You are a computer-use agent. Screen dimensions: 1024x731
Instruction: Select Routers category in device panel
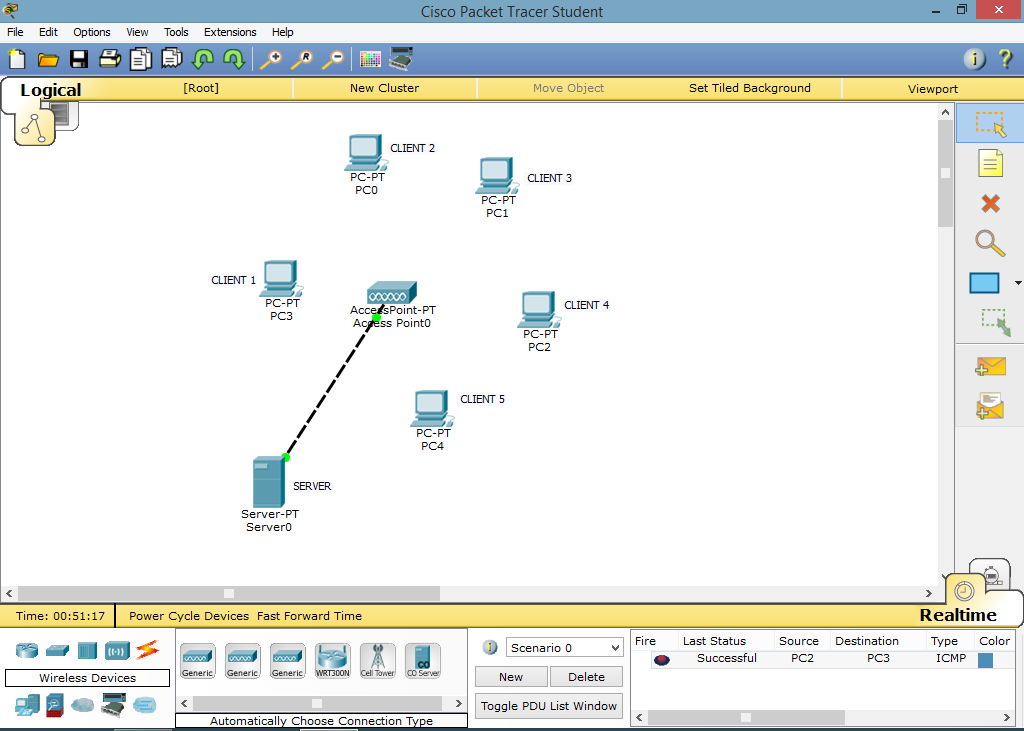coord(27,650)
